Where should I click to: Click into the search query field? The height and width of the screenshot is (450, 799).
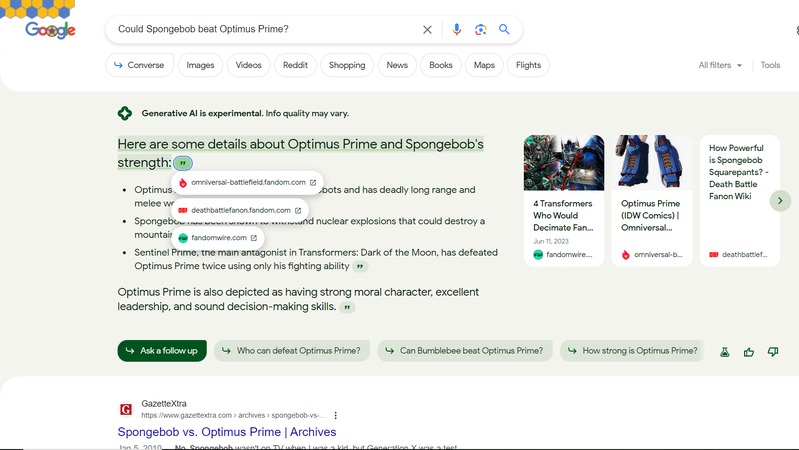click(265, 29)
